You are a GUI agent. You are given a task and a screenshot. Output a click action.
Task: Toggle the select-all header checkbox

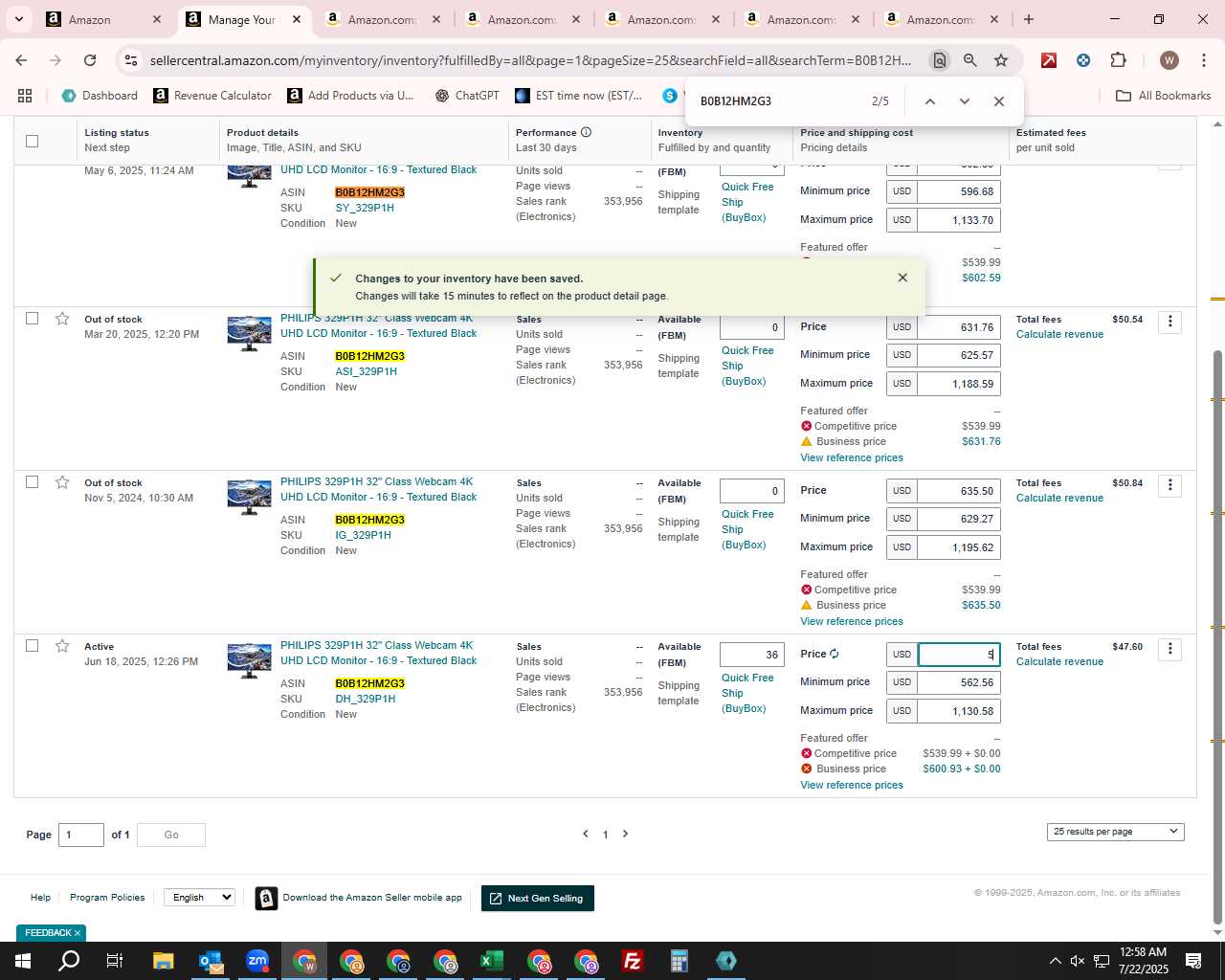32,141
